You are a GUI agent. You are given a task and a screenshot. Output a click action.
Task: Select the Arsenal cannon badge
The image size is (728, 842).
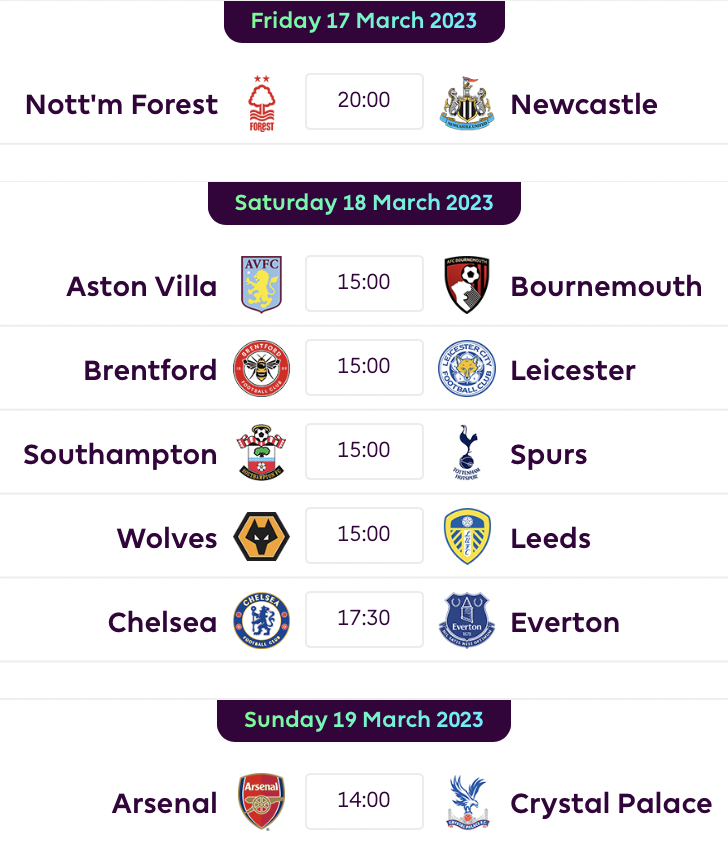[261, 801]
